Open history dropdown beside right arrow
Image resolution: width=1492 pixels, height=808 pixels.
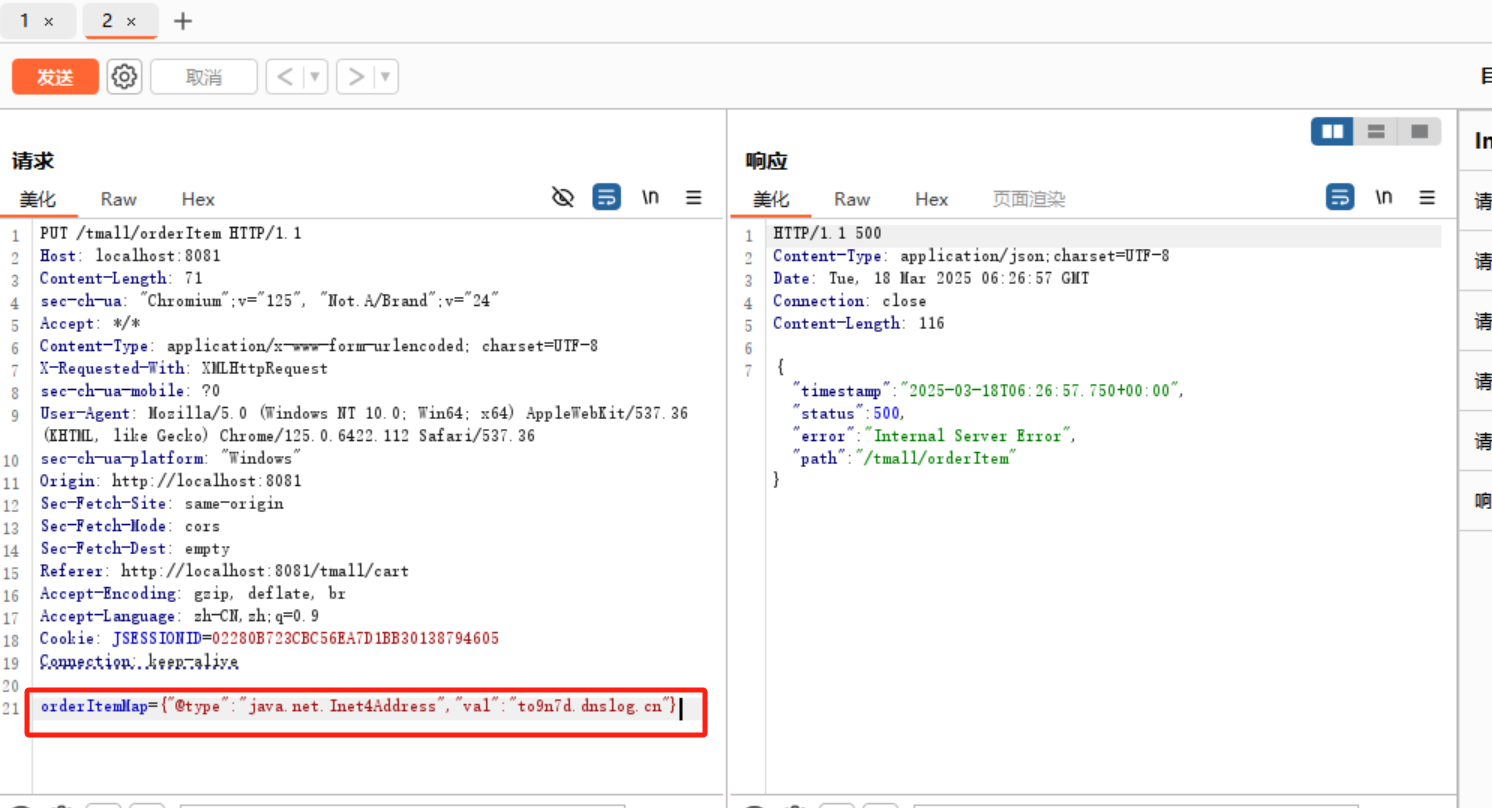tap(386, 77)
